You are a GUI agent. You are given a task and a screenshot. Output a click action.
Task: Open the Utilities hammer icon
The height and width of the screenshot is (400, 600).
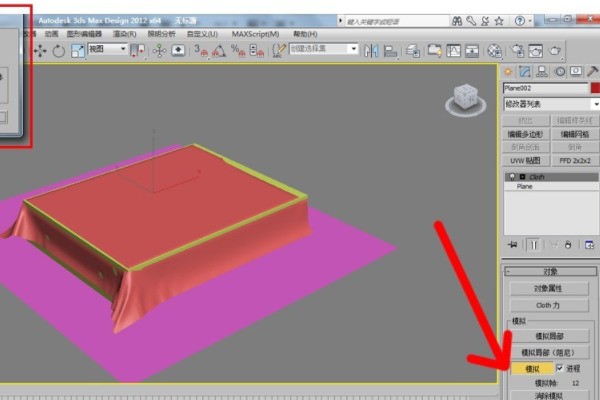pyautogui.click(x=594, y=72)
